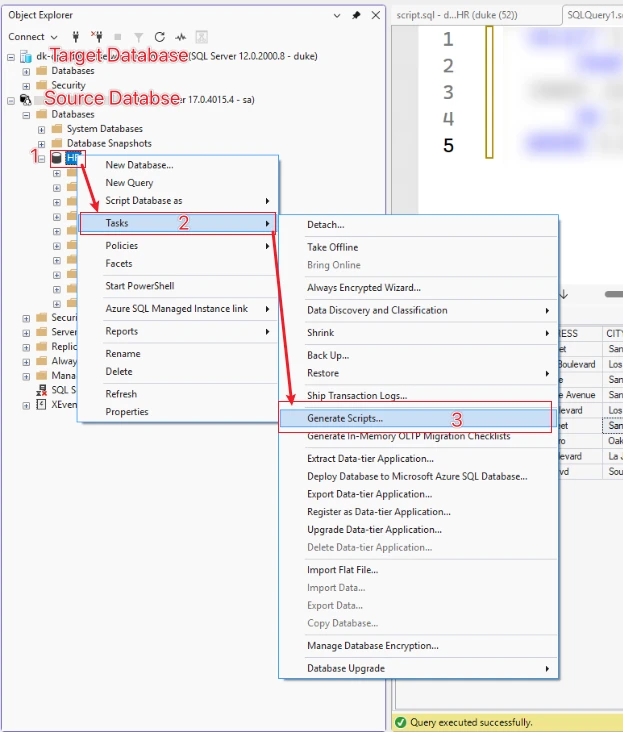The height and width of the screenshot is (732, 623).
Task: Select System Databases tree item
Action: (x=105, y=129)
